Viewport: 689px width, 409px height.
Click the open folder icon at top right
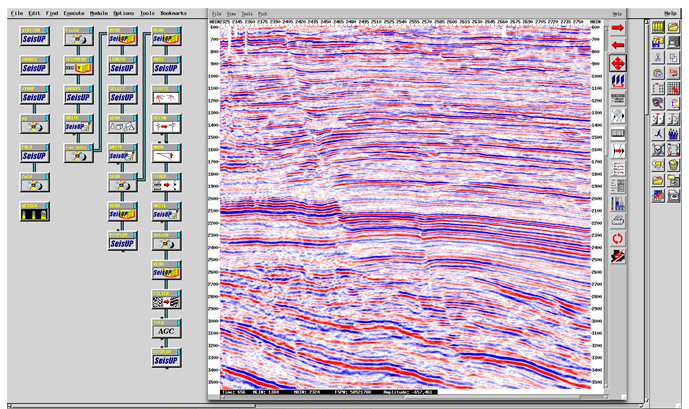[x=673, y=27]
